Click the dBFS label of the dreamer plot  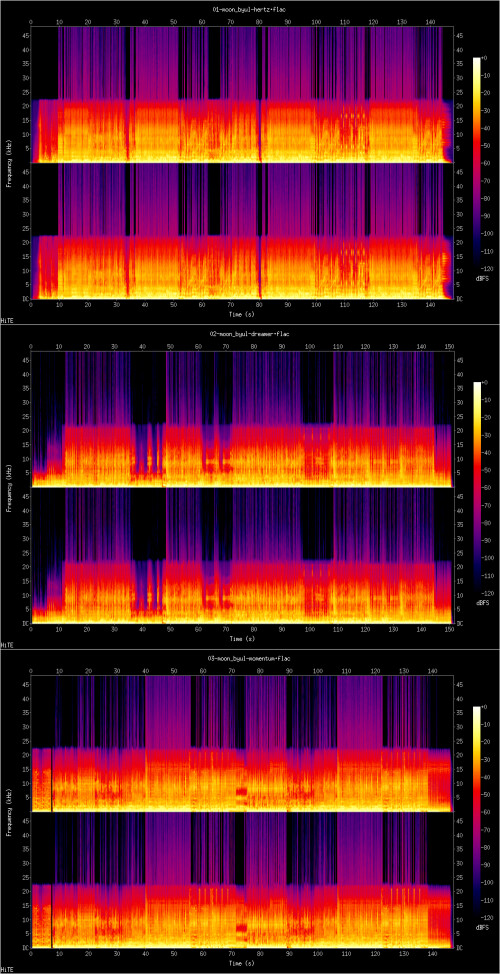click(x=482, y=603)
